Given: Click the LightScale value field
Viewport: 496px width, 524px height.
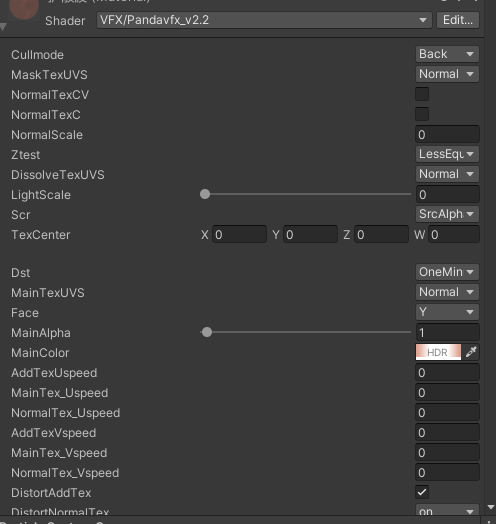Looking at the screenshot, I should click(447, 194).
